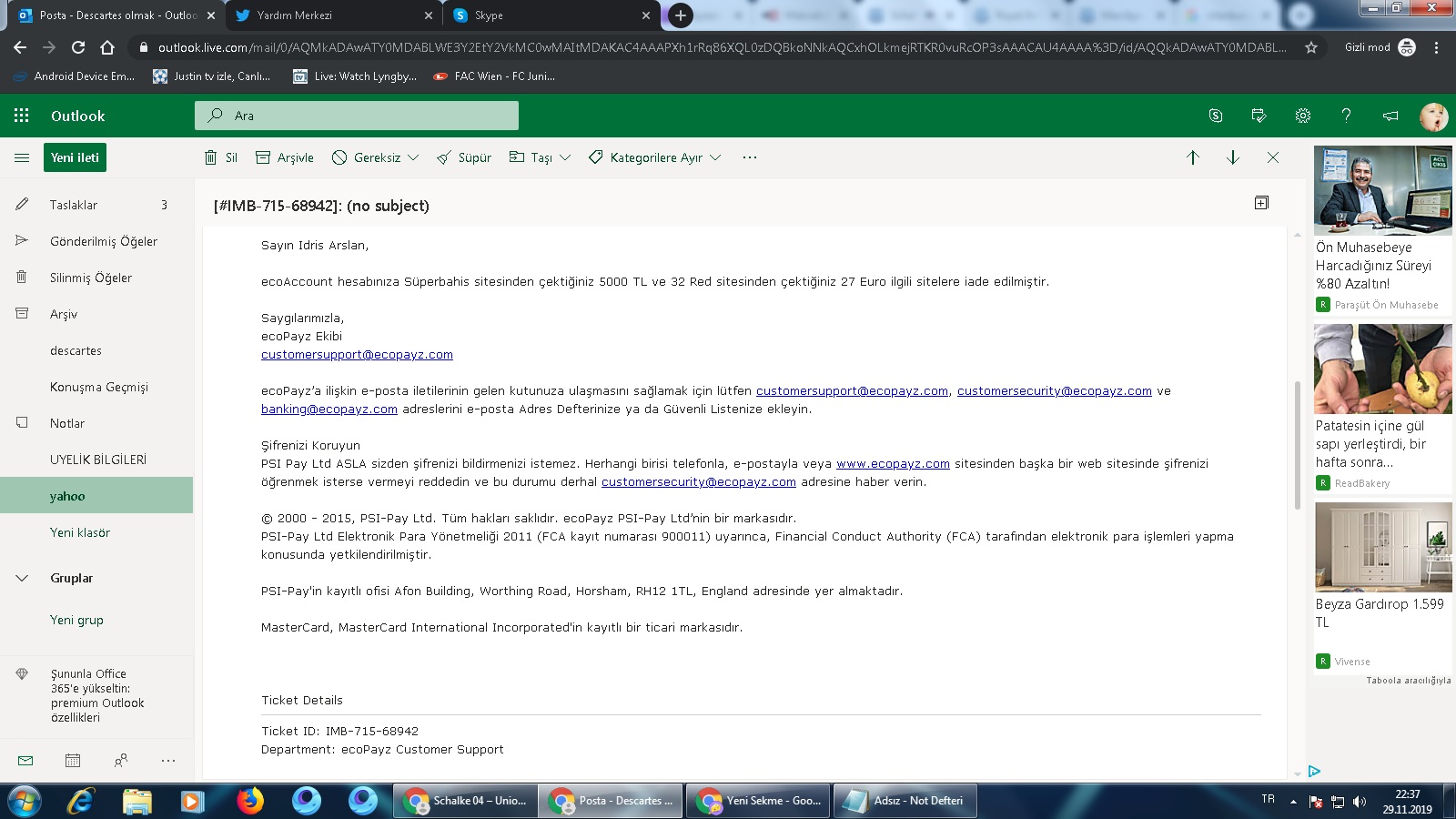Image resolution: width=1456 pixels, height=819 pixels.
Task: Toggle the left navigation pane hamburger
Action: pos(22,157)
